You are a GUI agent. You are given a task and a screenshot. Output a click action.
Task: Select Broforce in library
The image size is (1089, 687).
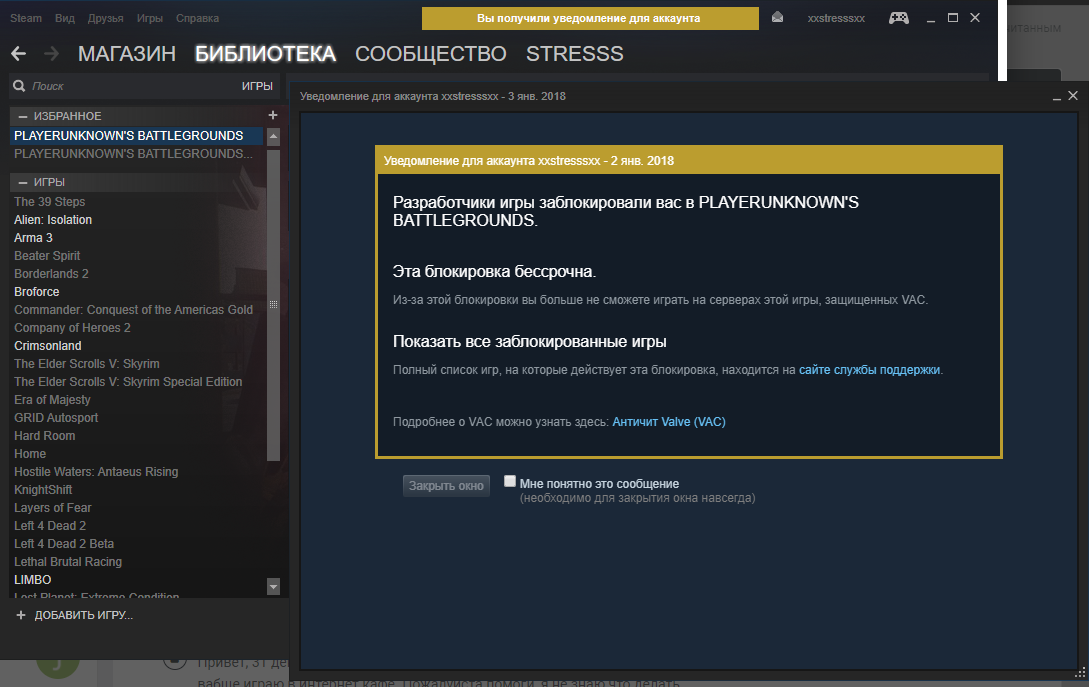pyautogui.click(x=37, y=292)
